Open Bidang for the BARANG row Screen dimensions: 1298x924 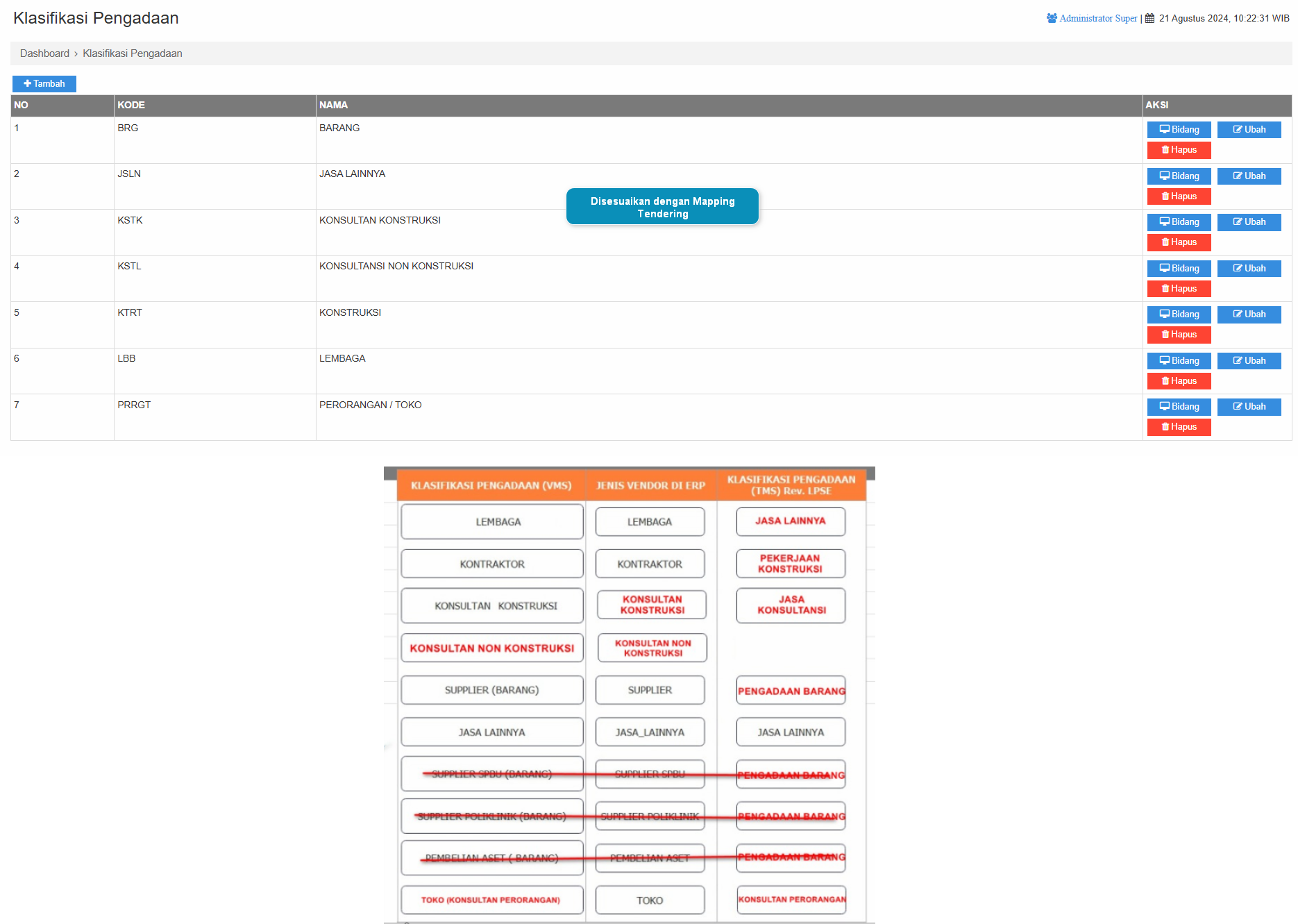point(1179,130)
